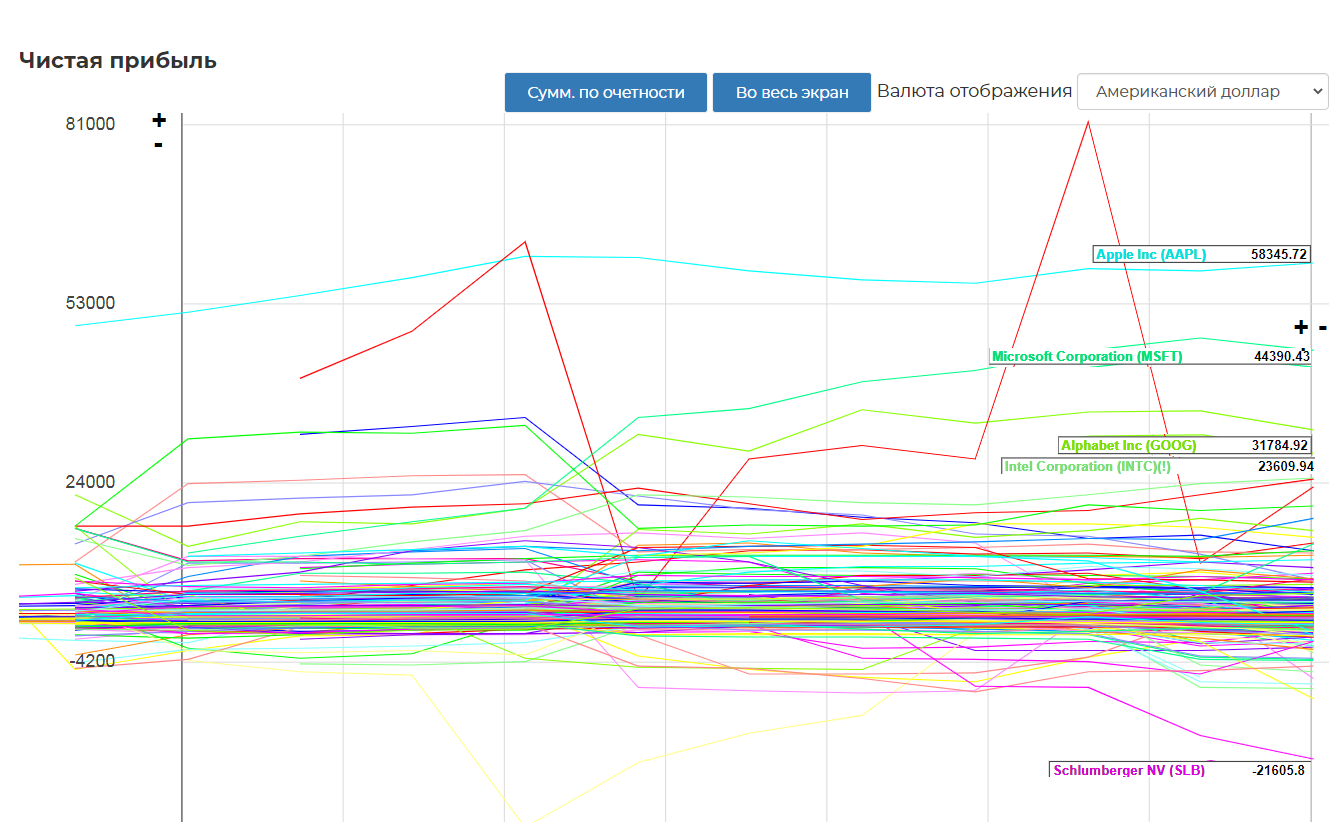Viewport: 1341px width, 822px height.
Task: Click the 23609.94 value for Intel
Action: (x=1285, y=466)
